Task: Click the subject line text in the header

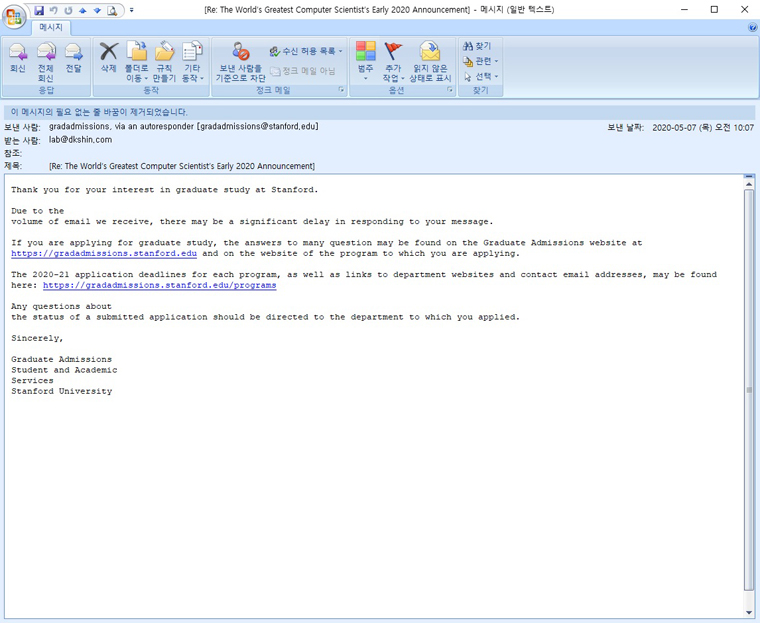Action: pos(182,166)
